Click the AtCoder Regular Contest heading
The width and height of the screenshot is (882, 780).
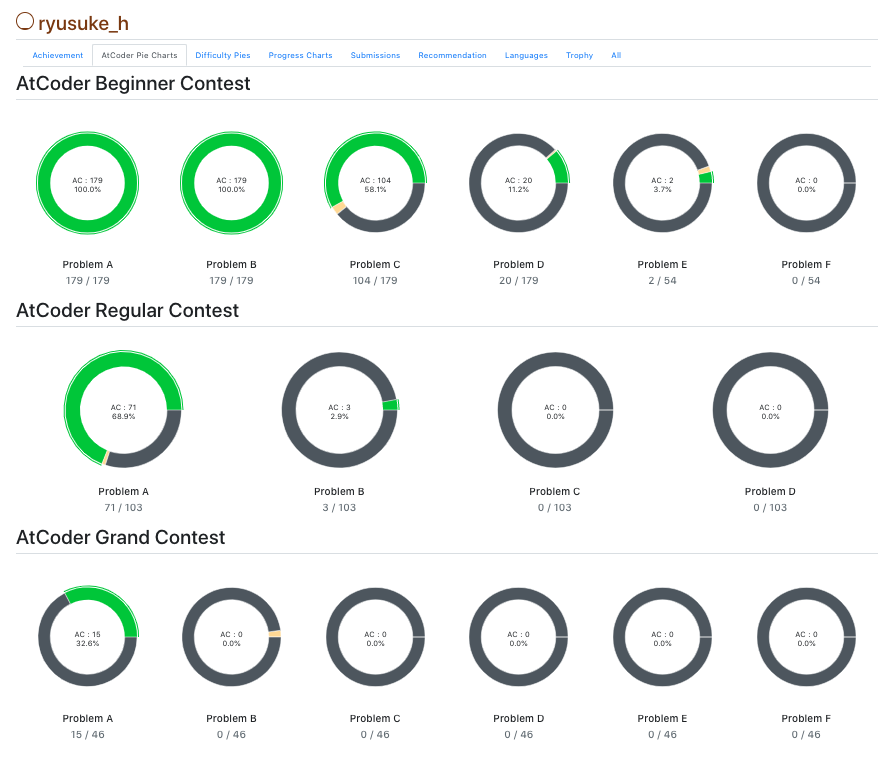(128, 310)
